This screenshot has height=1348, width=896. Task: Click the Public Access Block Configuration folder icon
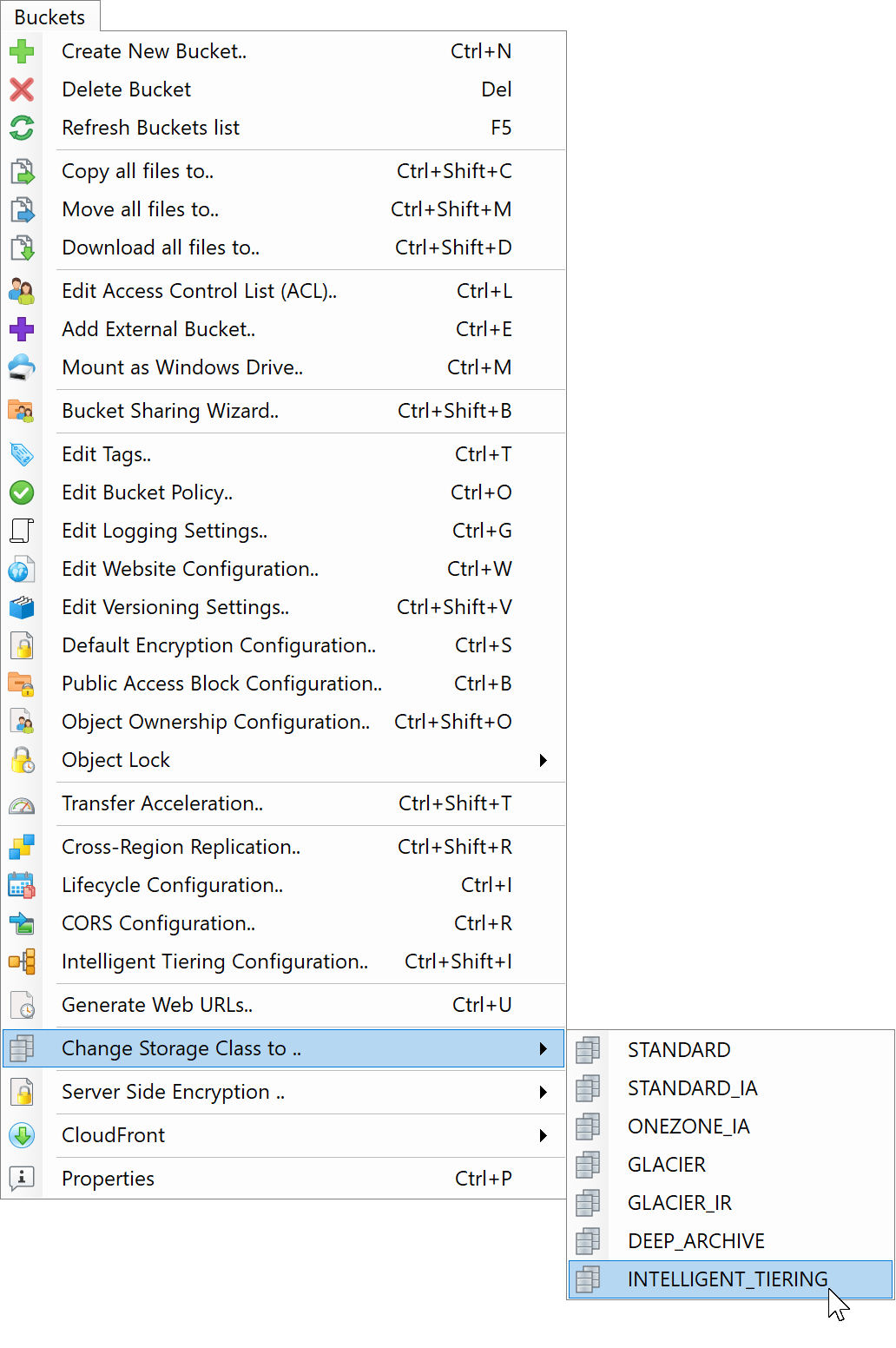[22, 684]
